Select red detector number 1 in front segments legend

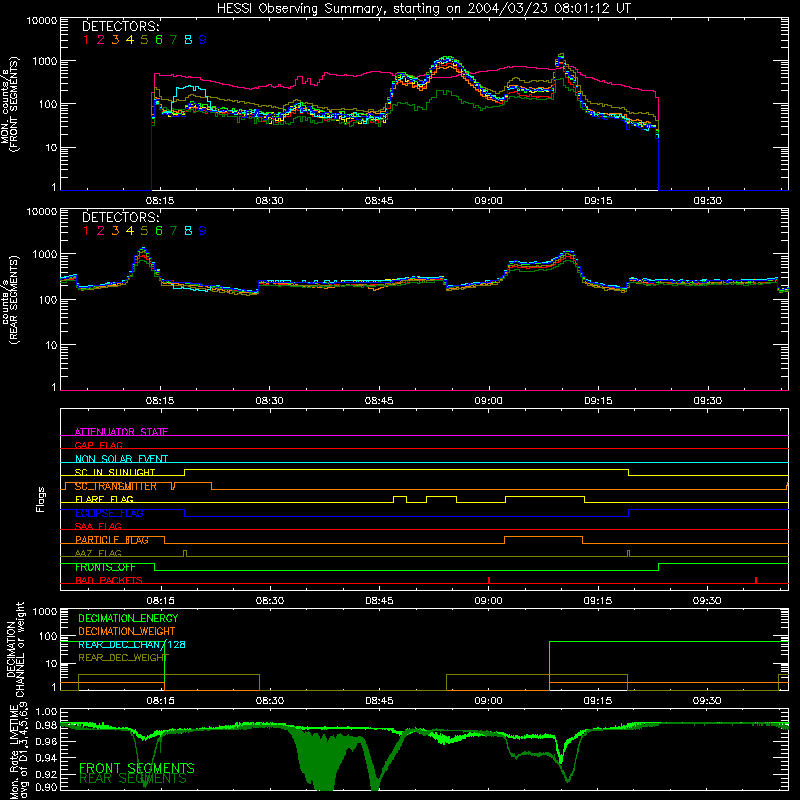tap(86, 39)
